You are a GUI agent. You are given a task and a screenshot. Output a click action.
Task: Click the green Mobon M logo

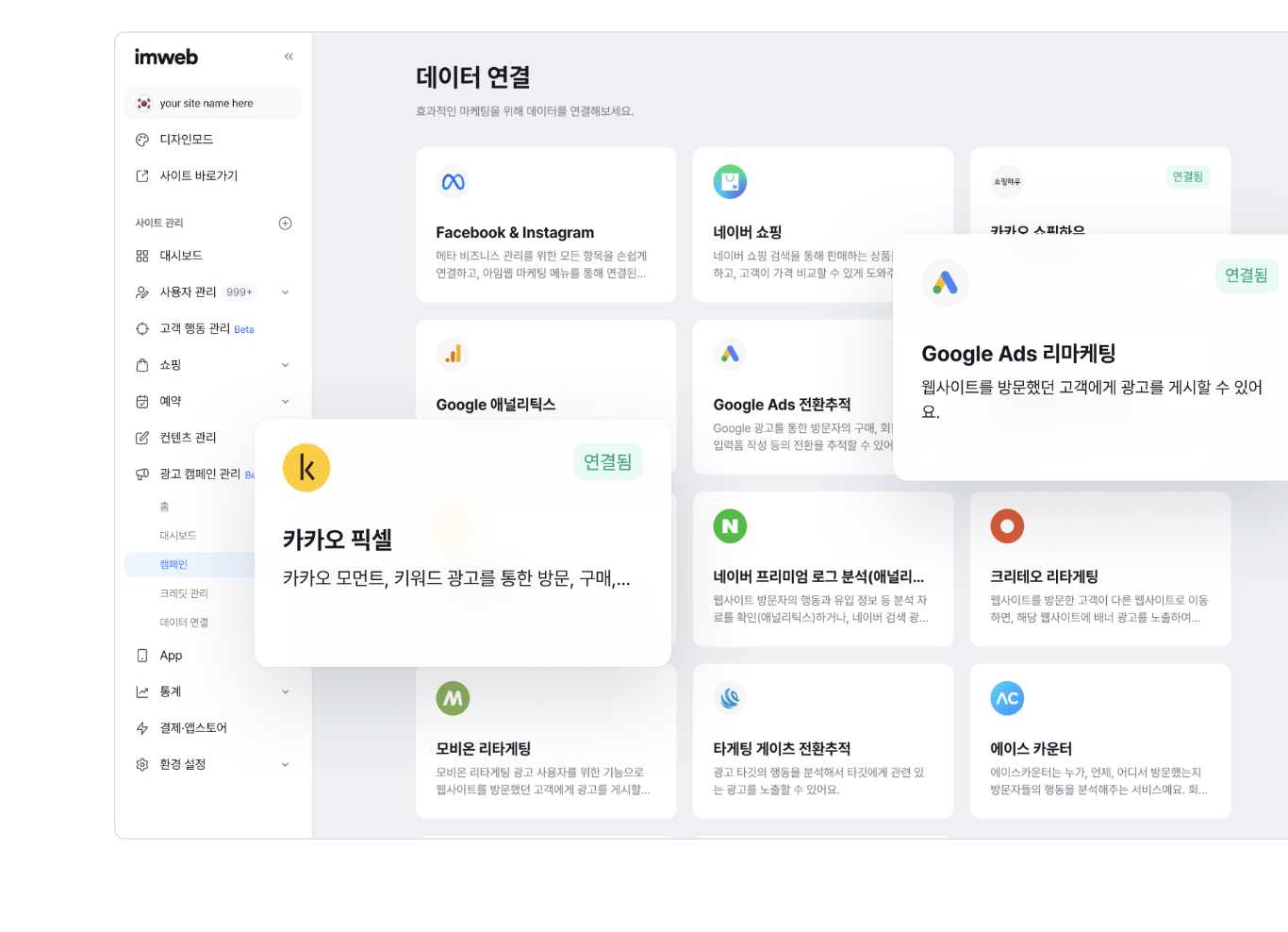coord(454,698)
